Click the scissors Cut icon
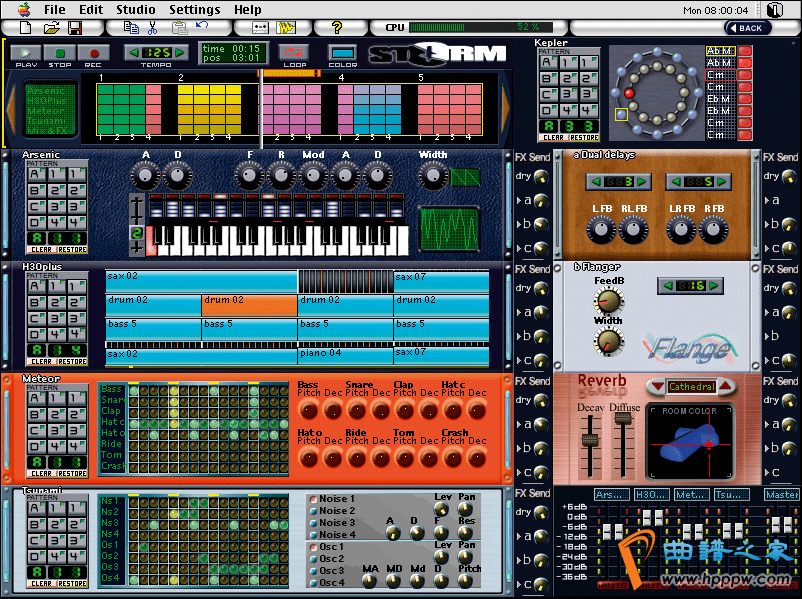This screenshot has height=599, width=802. point(152,28)
